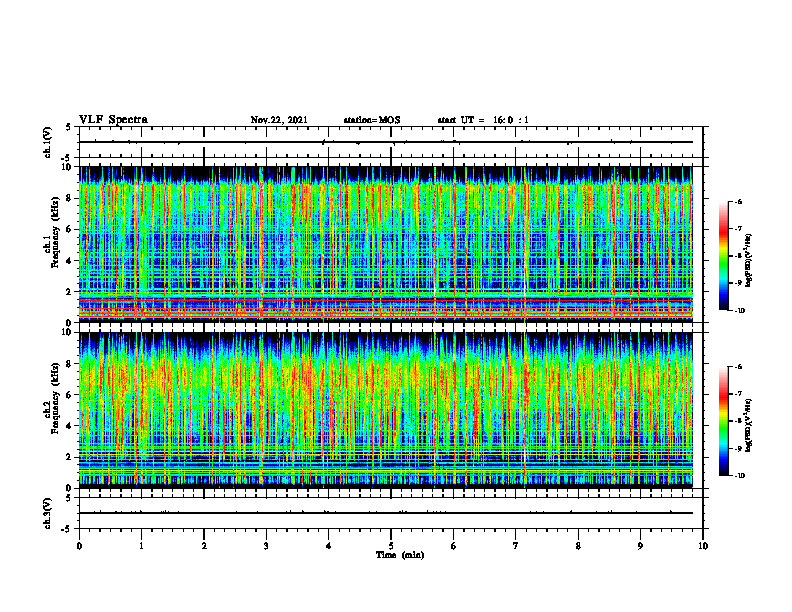Click the "5" tick on ch.1(V) axis
The image size is (792, 612).
(x=69, y=128)
